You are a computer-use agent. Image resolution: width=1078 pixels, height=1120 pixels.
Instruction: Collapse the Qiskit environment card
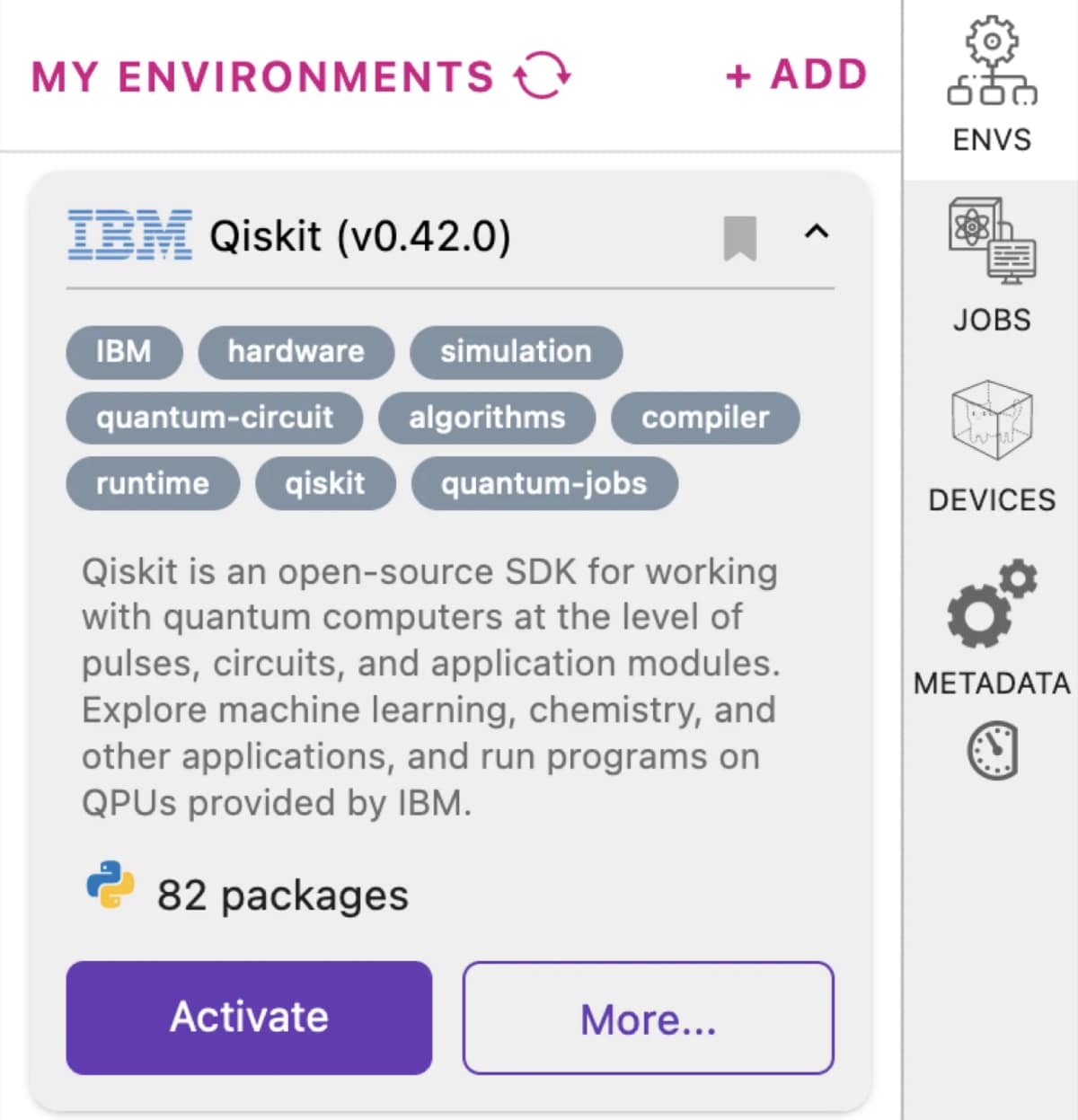coord(816,233)
